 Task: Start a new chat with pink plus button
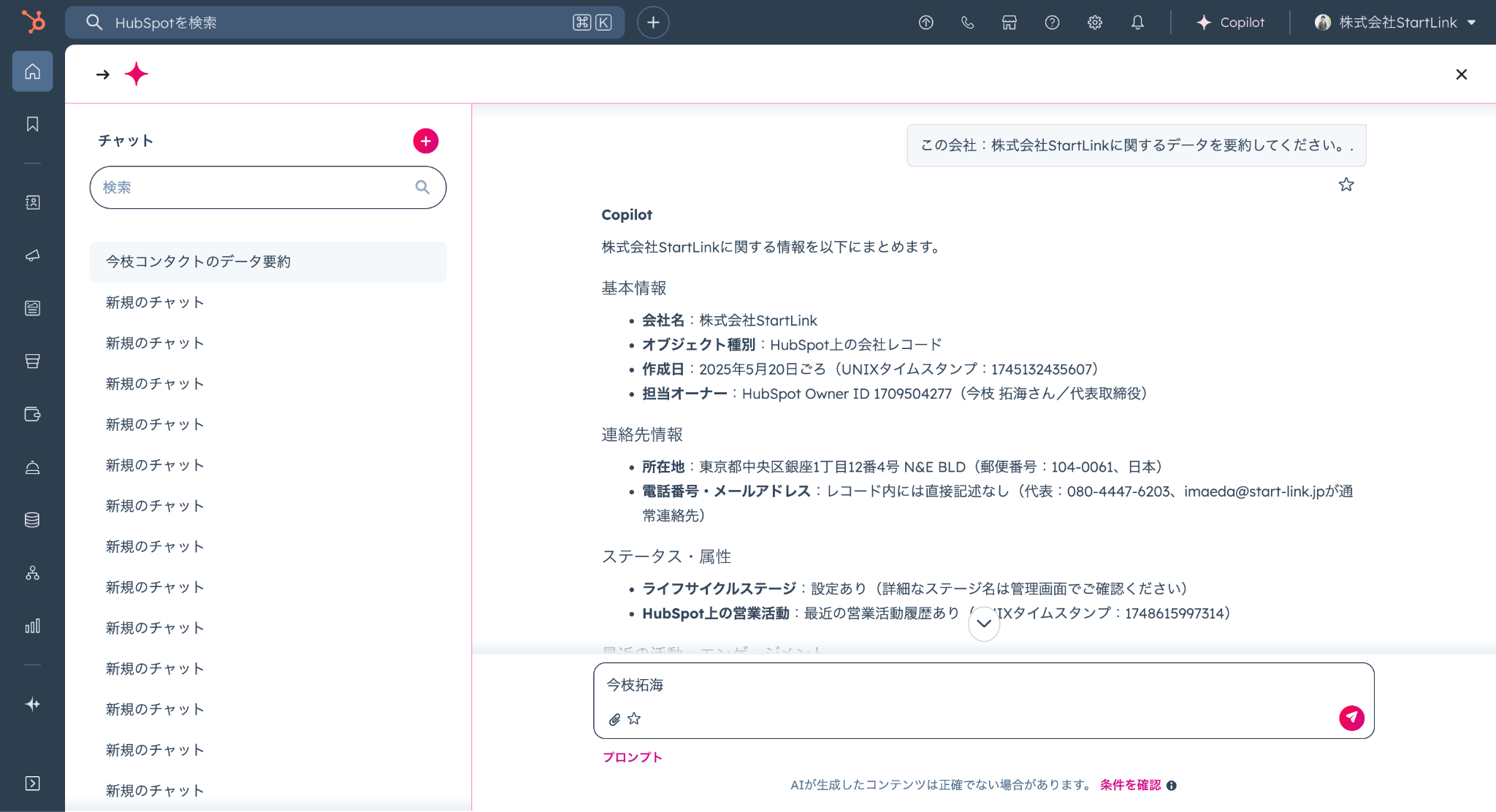(x=426, y=141)
